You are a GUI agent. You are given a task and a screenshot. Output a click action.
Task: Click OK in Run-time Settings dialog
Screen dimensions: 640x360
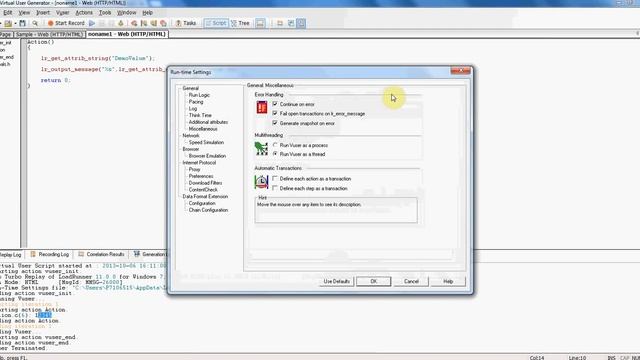point(373,281)
